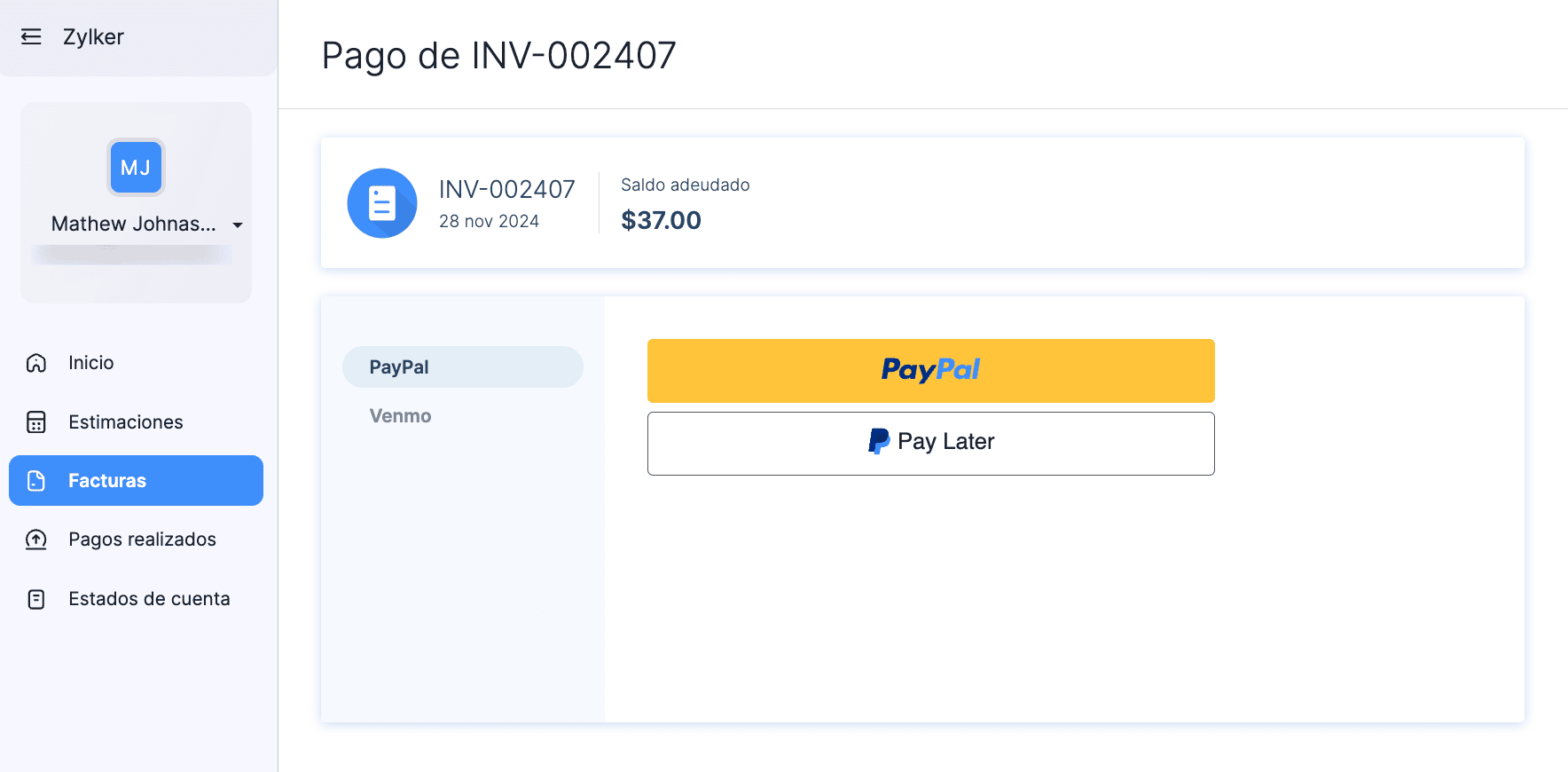1568x772 pixels.
Task: Open the Pagos realizados section
Action: (142, 539)
